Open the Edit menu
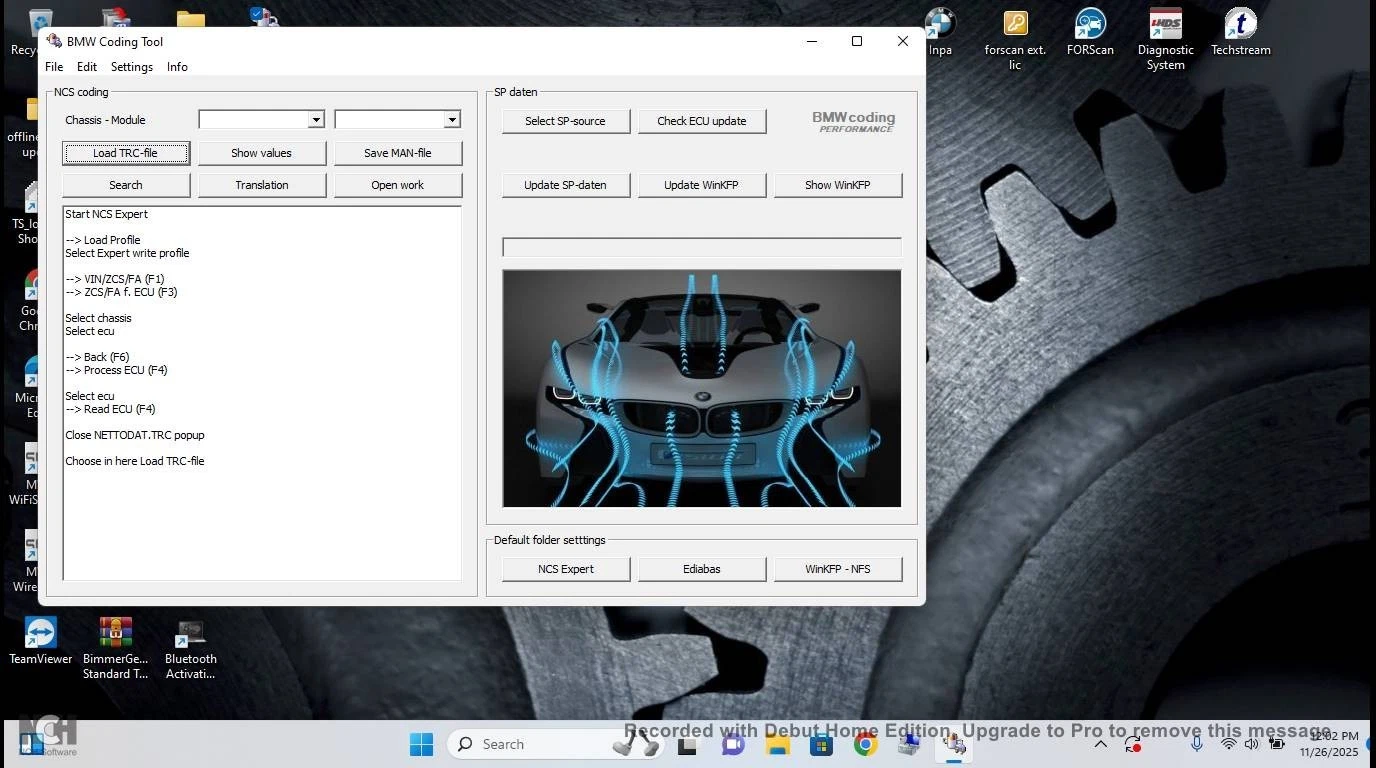This screenshot has height=768, width=1376. coord(87,67)
